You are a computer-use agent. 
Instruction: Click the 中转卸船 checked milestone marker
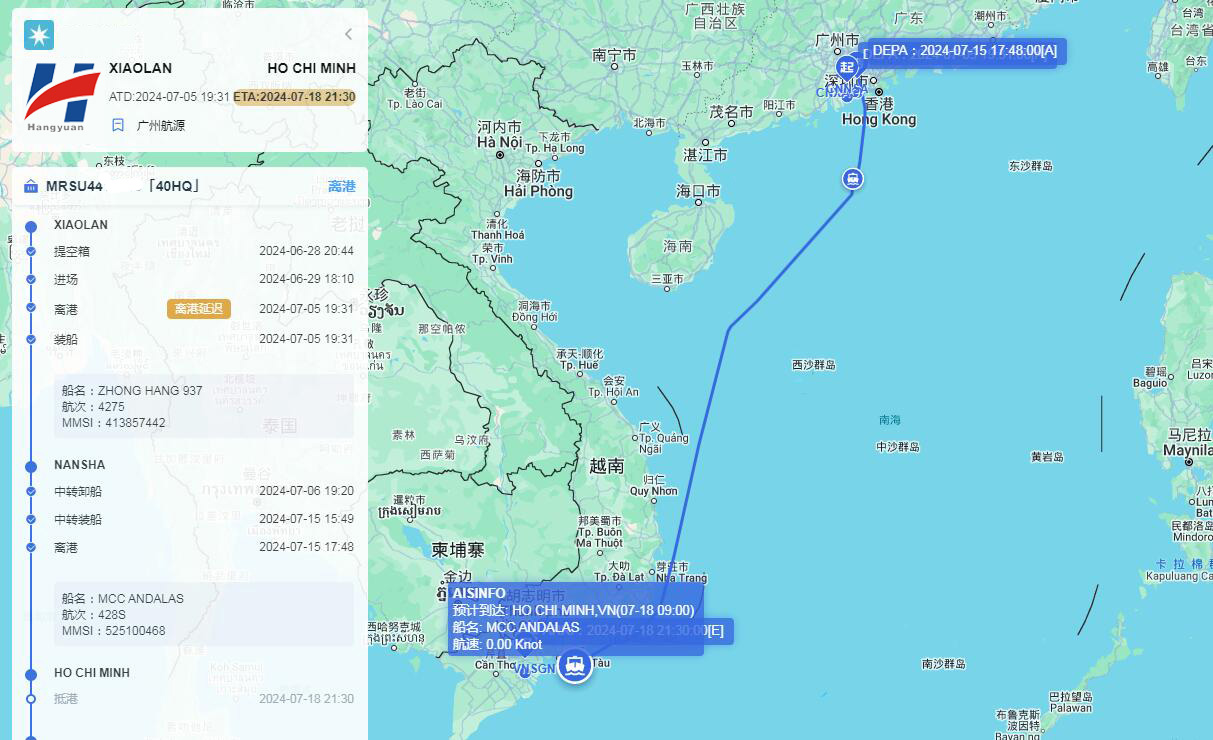click(31, 491)
